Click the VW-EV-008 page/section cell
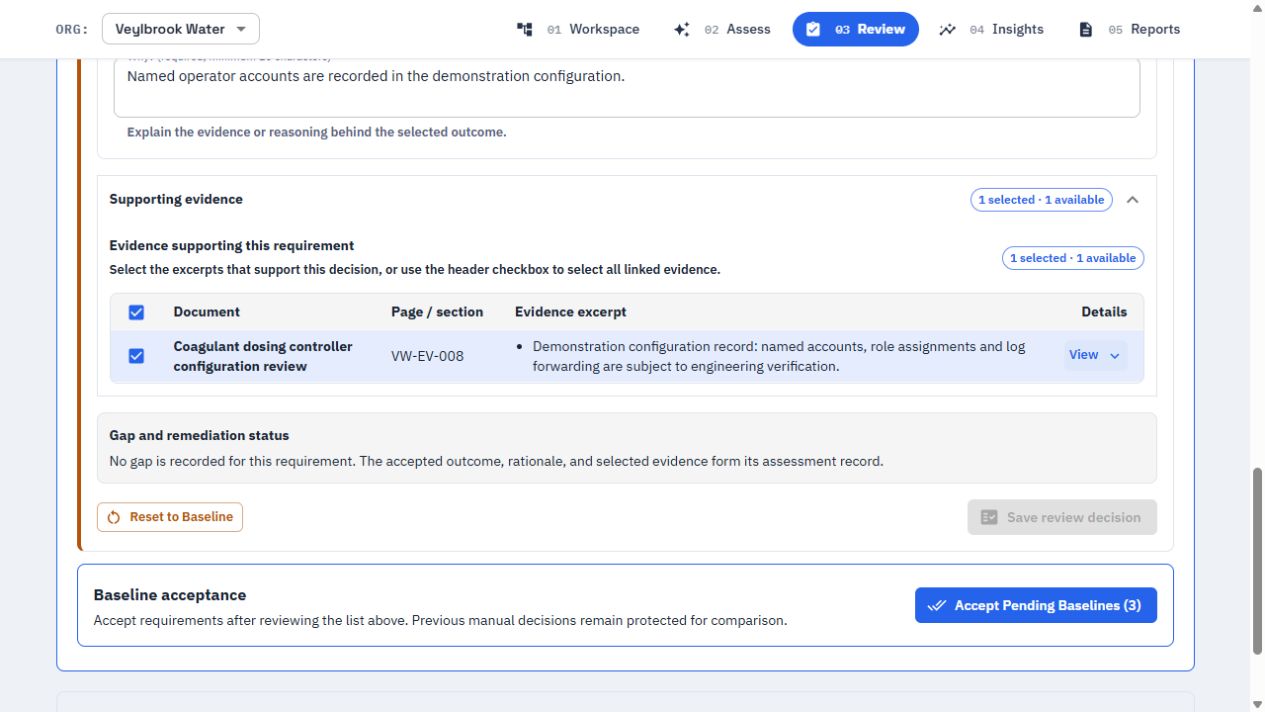1265x712 pixels. [427, 356]
